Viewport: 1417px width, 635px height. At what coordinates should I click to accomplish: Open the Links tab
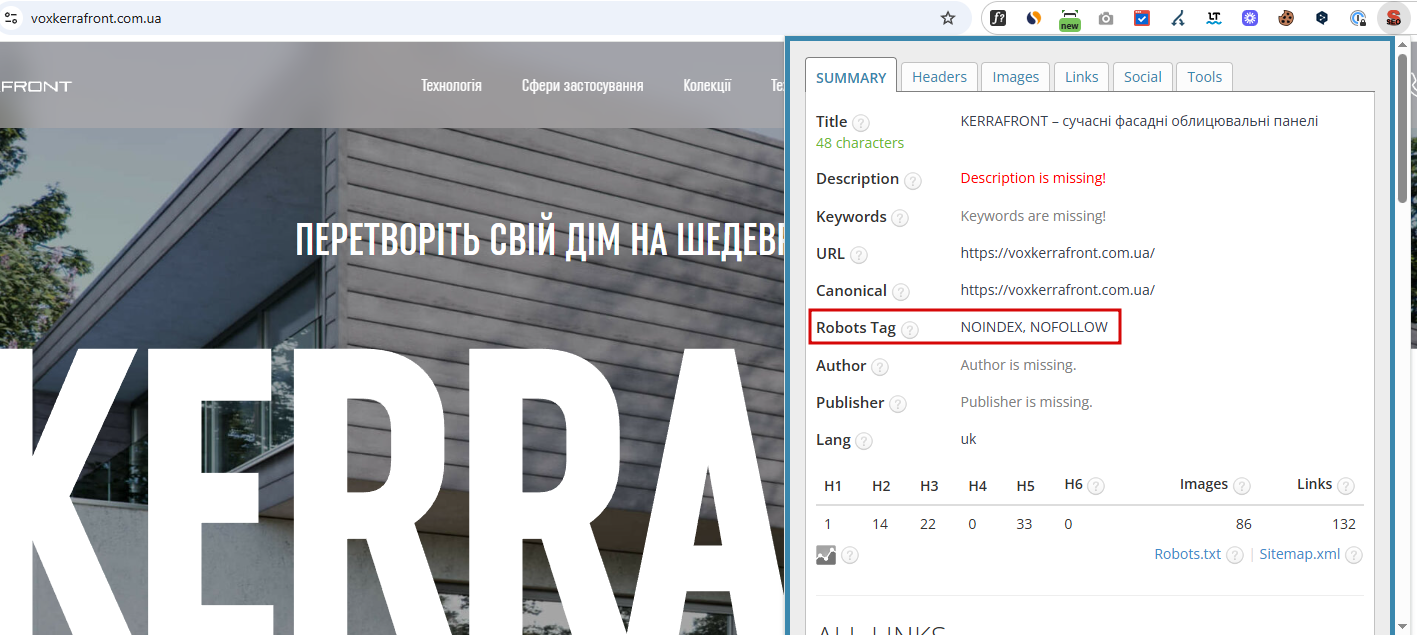(x=1081, y=77)
